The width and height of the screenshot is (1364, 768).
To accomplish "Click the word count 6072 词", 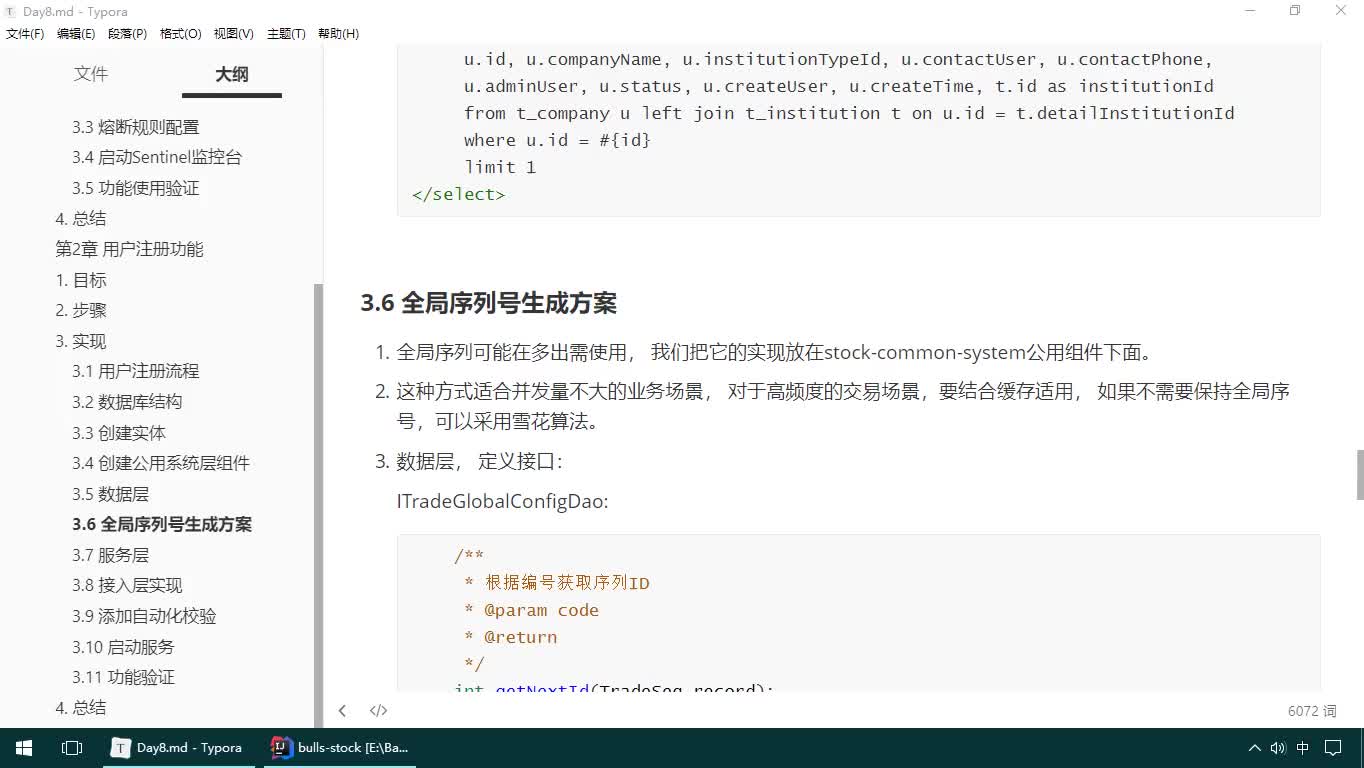I will 1312,711.
